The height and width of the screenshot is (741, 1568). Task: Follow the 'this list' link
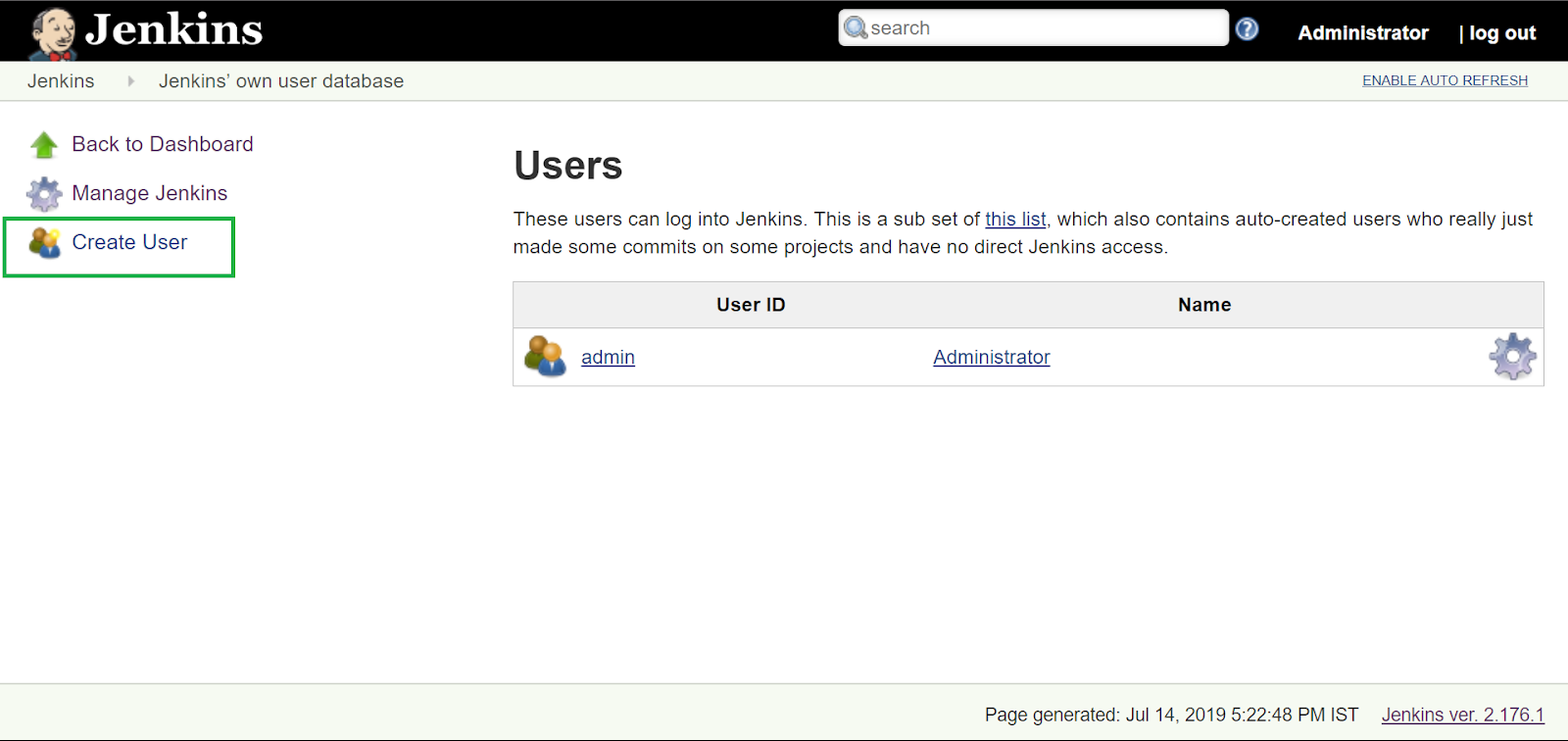pyautogui.click(x=1015, y=220)
